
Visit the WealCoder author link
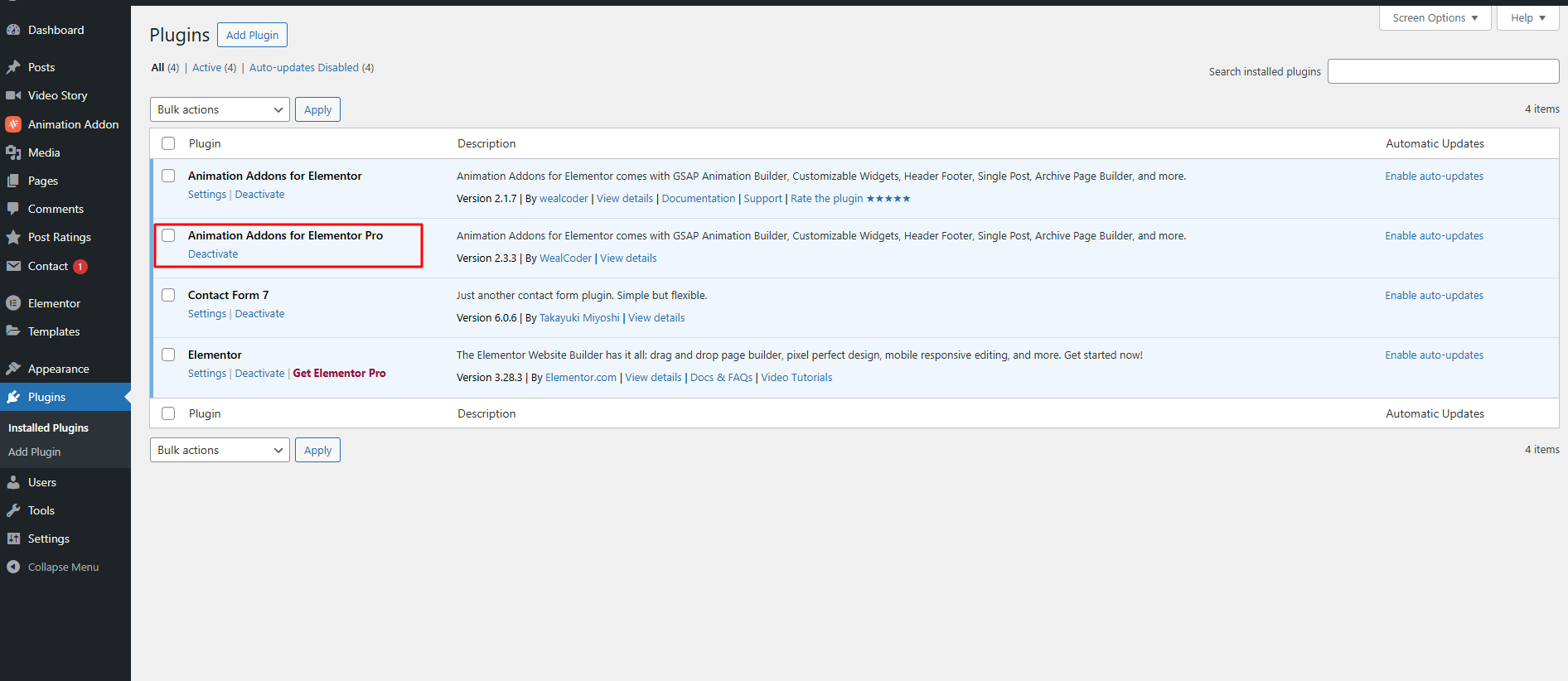click(565, 258)
